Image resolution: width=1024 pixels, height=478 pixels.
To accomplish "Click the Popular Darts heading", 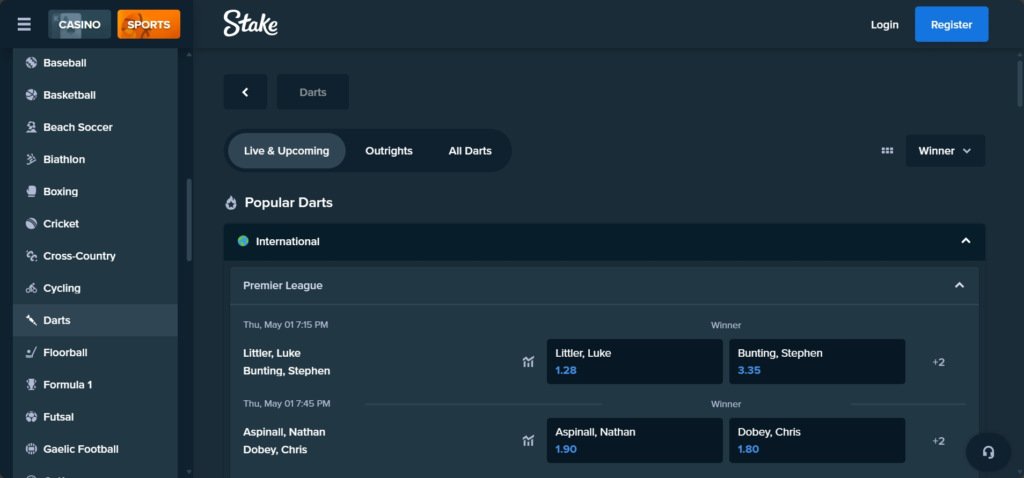I will pos(289,203).
